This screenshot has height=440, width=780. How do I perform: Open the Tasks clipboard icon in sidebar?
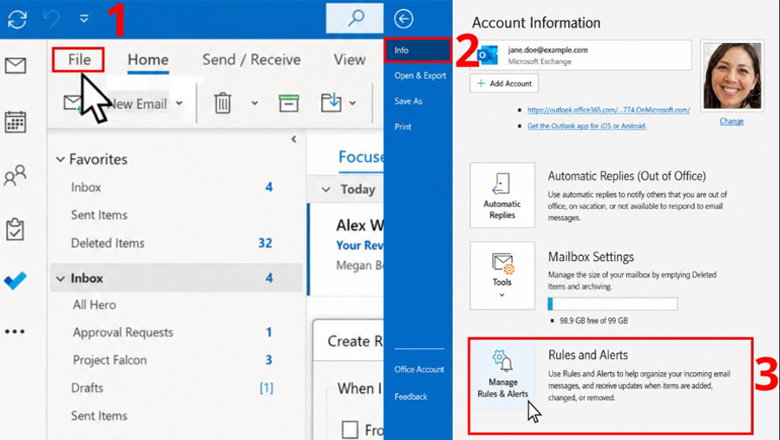(x=15, y=229)
